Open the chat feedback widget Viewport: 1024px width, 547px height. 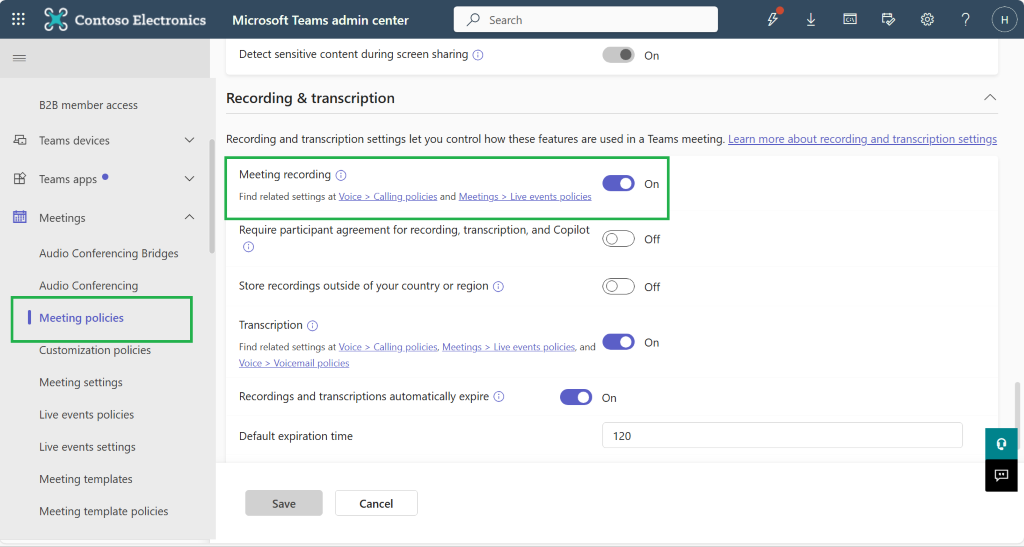tap(1001, 475)
